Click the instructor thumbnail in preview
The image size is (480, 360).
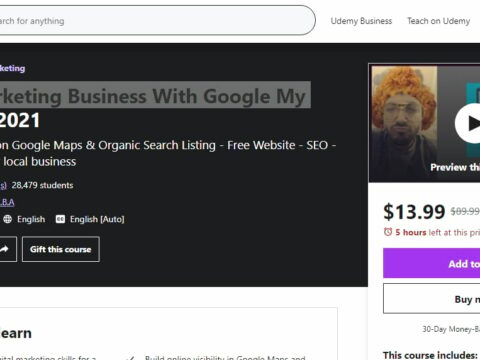[404, 123]
